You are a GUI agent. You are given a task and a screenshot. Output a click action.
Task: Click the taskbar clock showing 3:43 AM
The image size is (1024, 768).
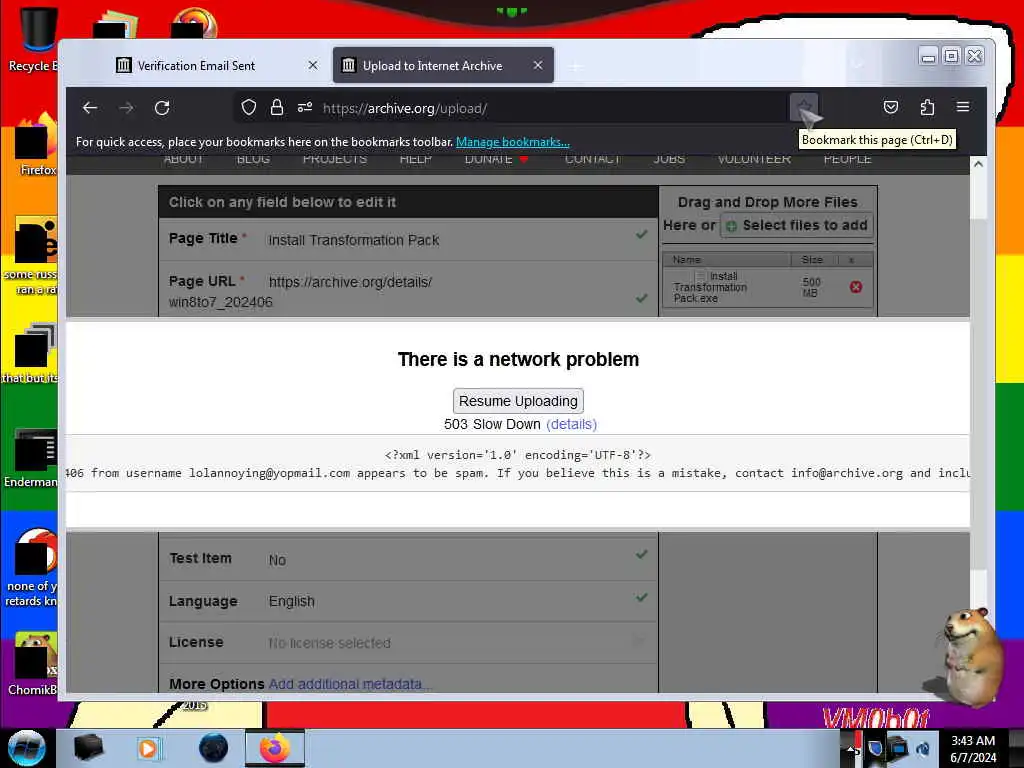pos(973,749)
